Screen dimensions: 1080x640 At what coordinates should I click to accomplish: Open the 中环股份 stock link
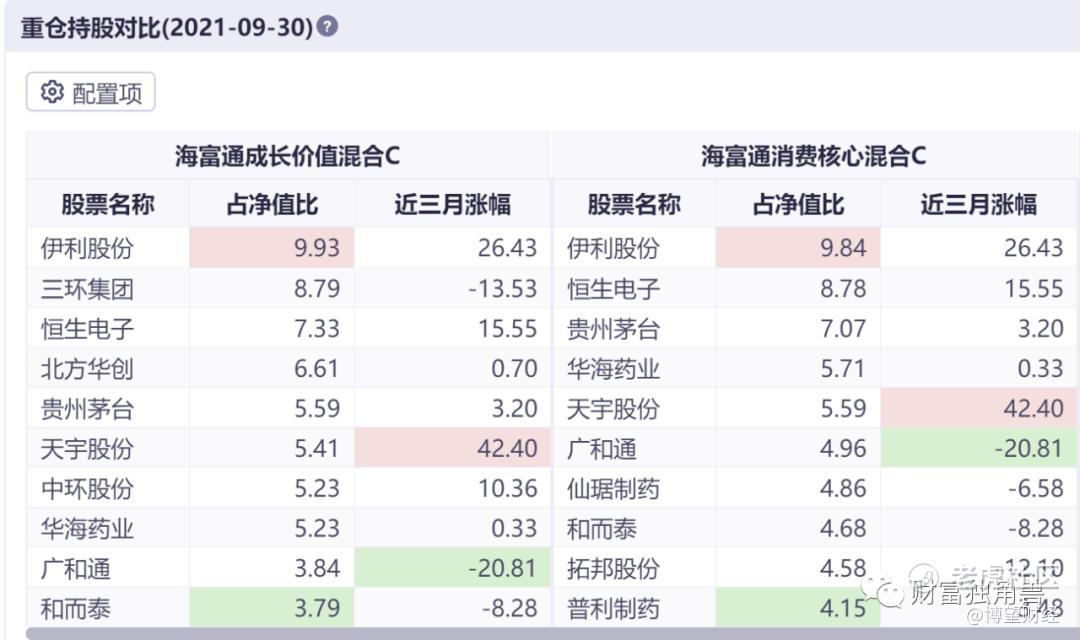87,489
